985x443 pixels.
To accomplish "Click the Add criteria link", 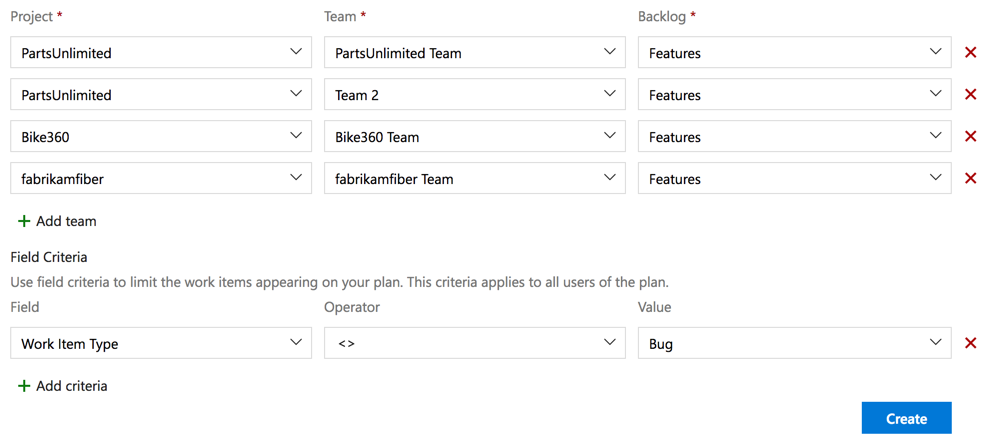I will coord(62,386).
